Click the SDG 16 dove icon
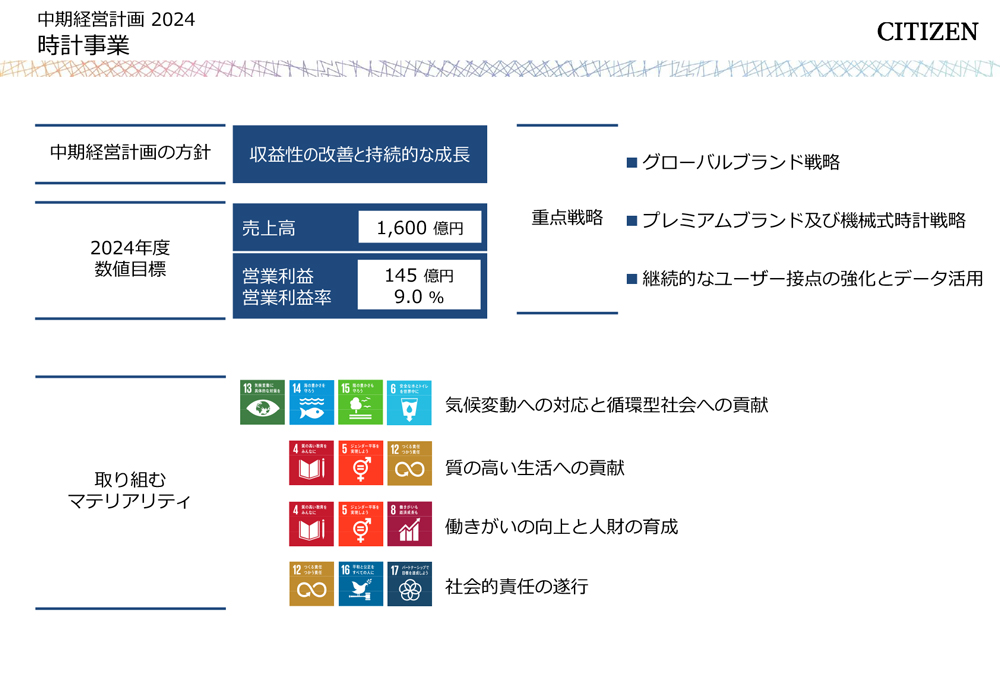Screen dimensions: 1000x692 pyautogui.click(x=360, y=584)
